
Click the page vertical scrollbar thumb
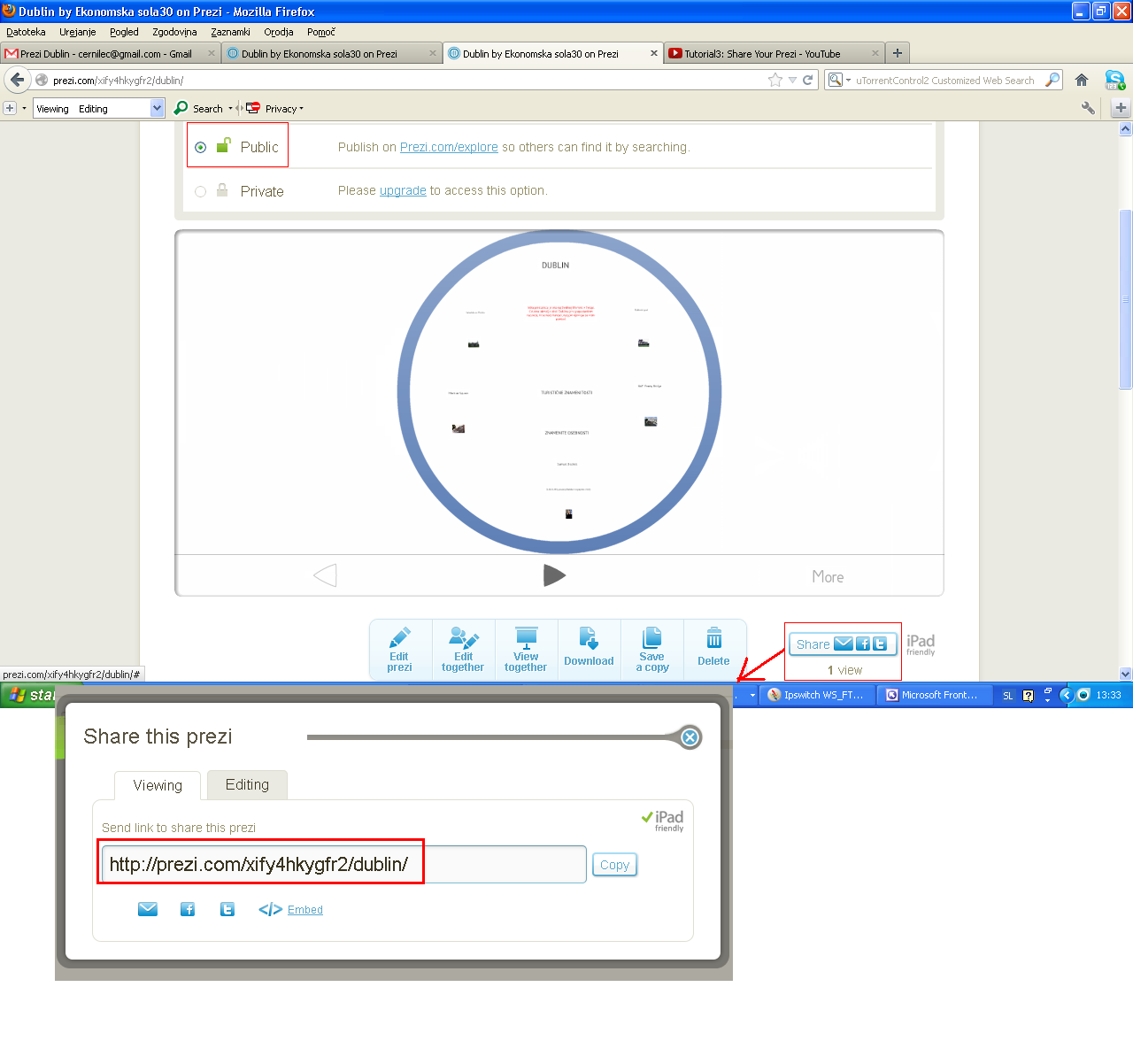click(x=1126, y=299)
